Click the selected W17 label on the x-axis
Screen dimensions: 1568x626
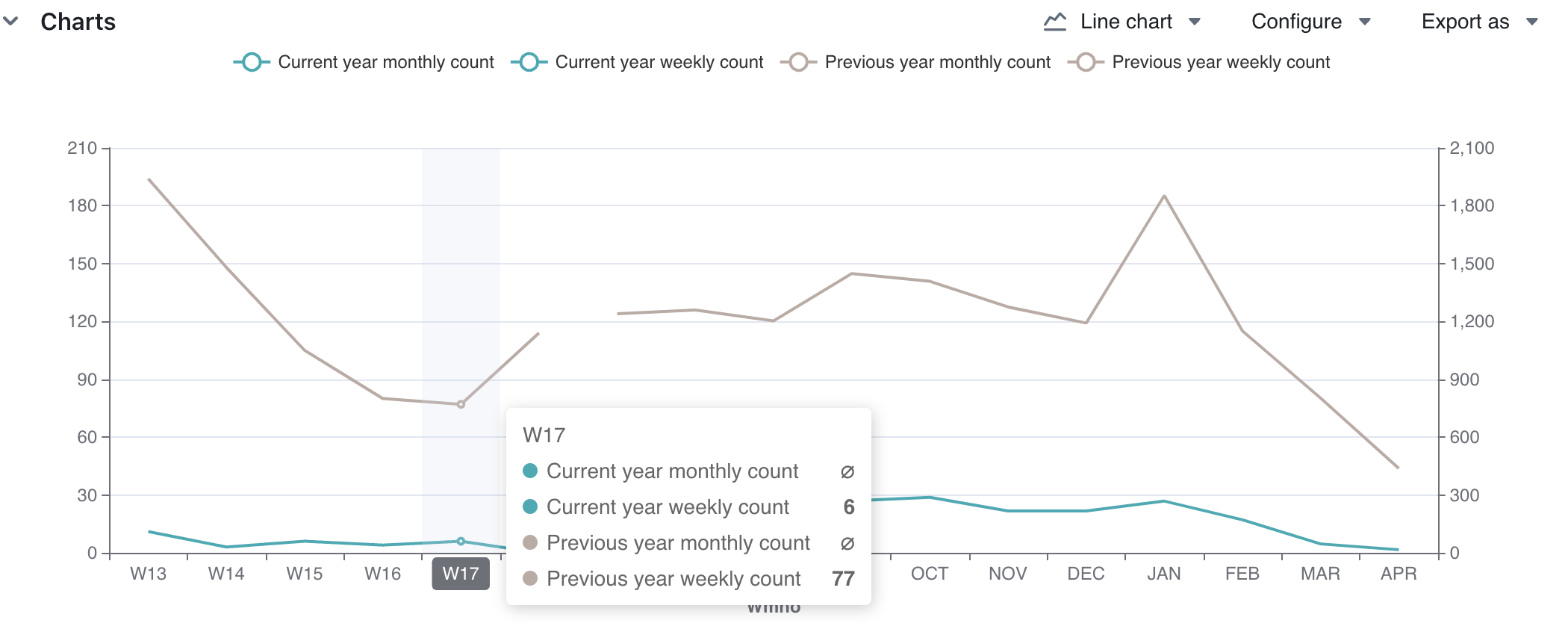pos(461,574)
